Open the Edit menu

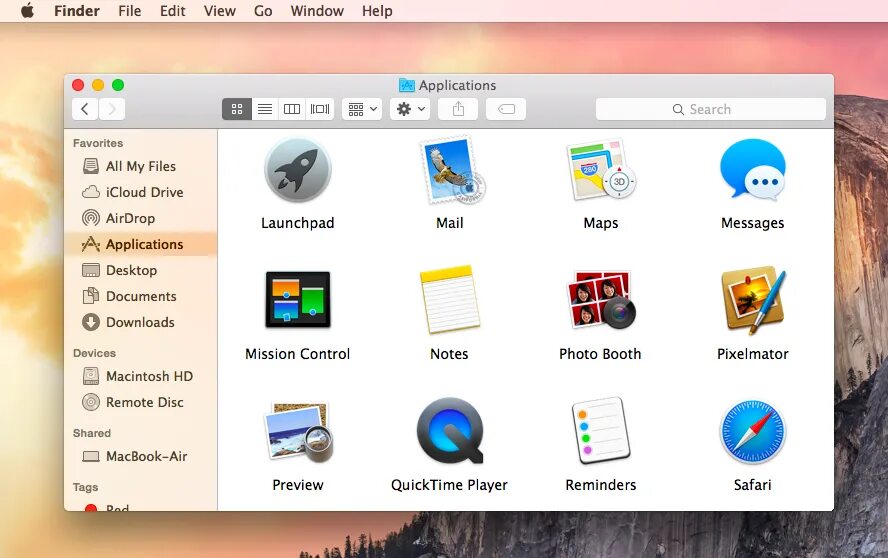(x=173, y=11)
